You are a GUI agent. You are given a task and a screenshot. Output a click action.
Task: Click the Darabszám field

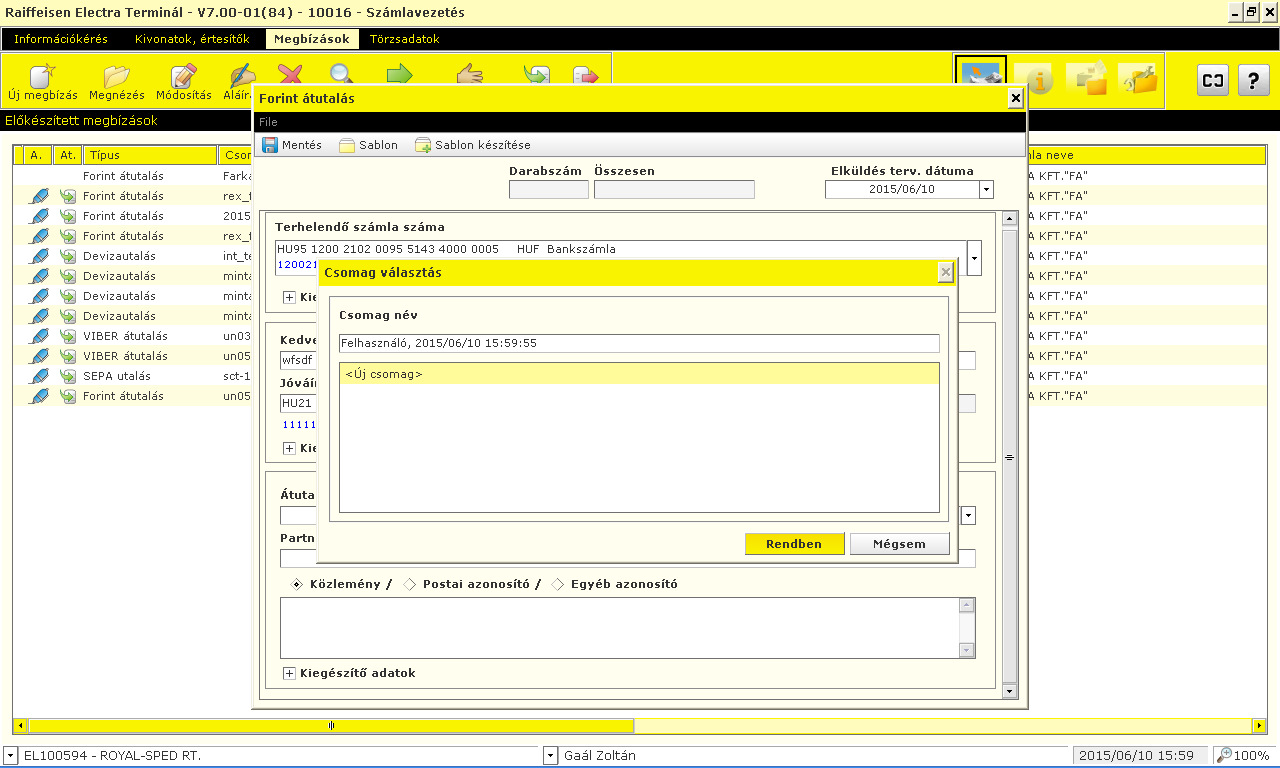[x=548, y=189]
